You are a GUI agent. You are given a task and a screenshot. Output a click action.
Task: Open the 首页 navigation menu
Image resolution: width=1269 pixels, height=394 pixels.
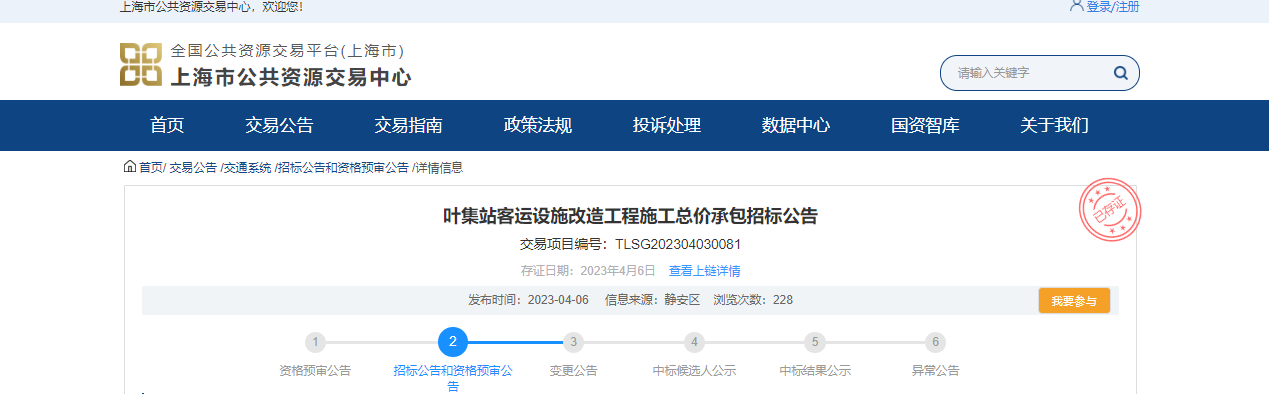click(167, 126)
